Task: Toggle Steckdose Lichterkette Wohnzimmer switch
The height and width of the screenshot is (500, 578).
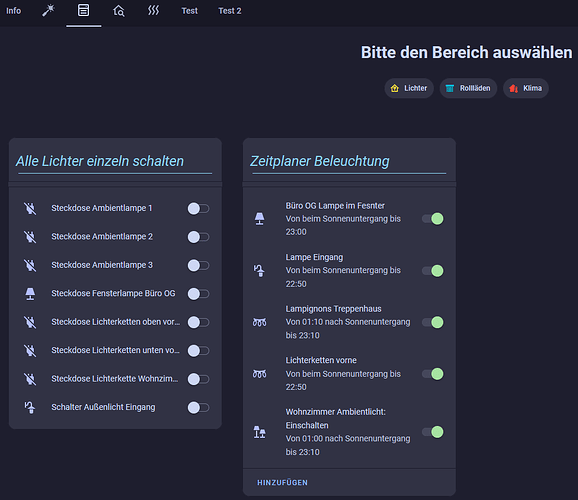Action: coord(198,379)
